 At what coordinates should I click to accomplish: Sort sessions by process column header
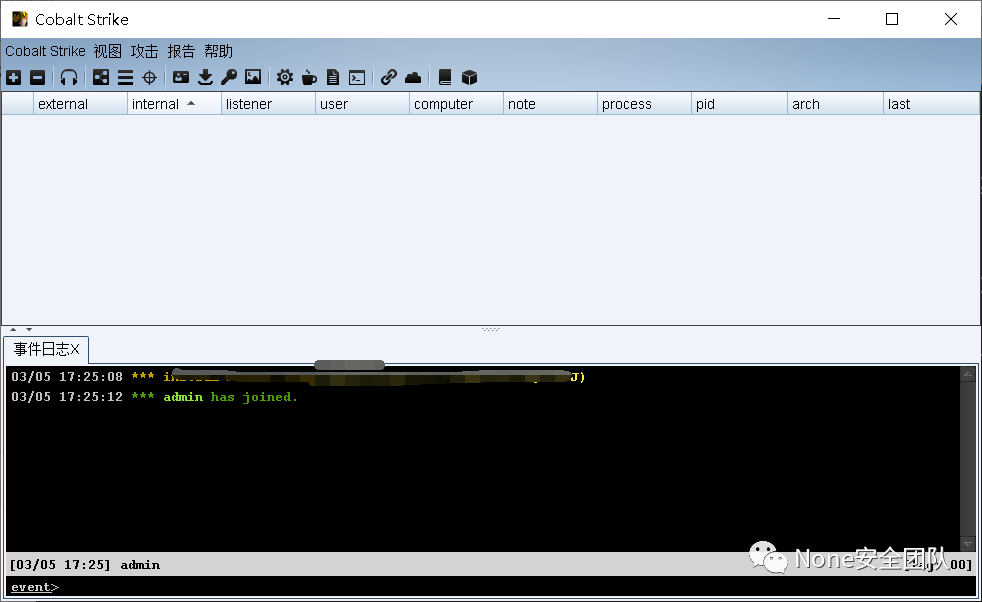click(644, 104)
